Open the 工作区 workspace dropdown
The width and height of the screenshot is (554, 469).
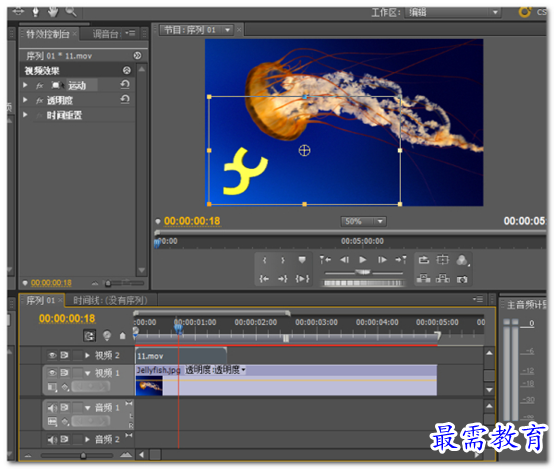pyautogui.click(x=453, y=12)
